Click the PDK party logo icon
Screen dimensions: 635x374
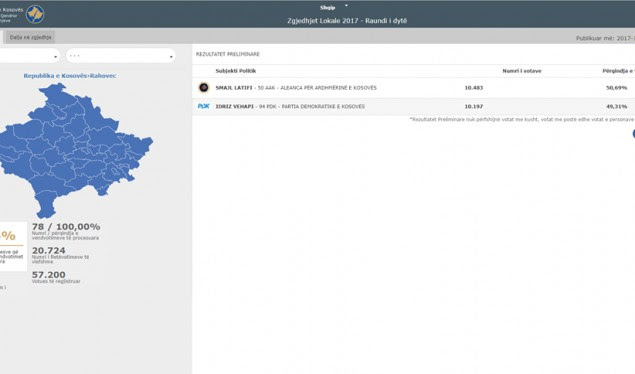click(x=204, y=106)
